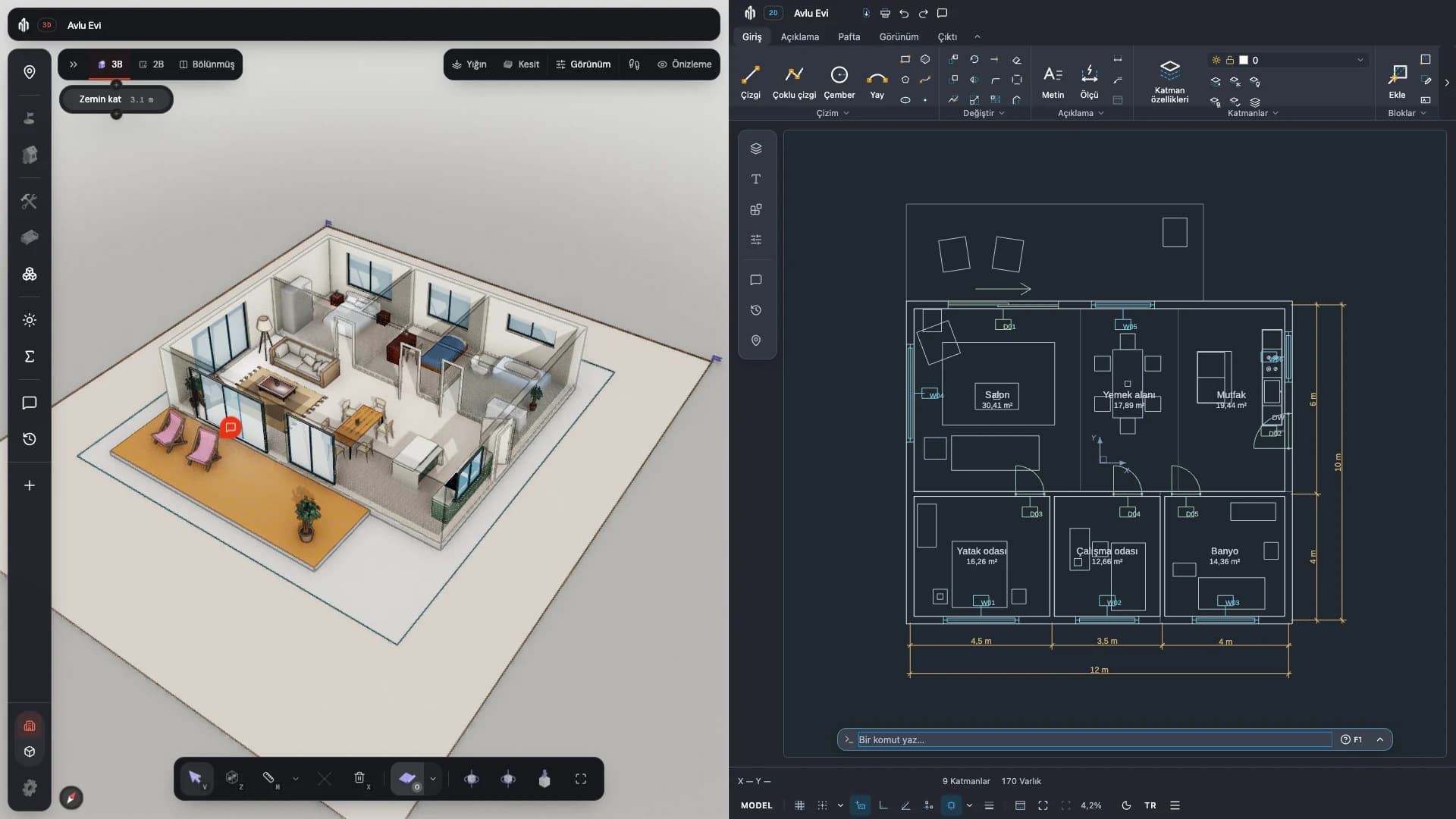
Task: Click the eraser icon in Değiştir group
Action: [x=1017, y=59]
